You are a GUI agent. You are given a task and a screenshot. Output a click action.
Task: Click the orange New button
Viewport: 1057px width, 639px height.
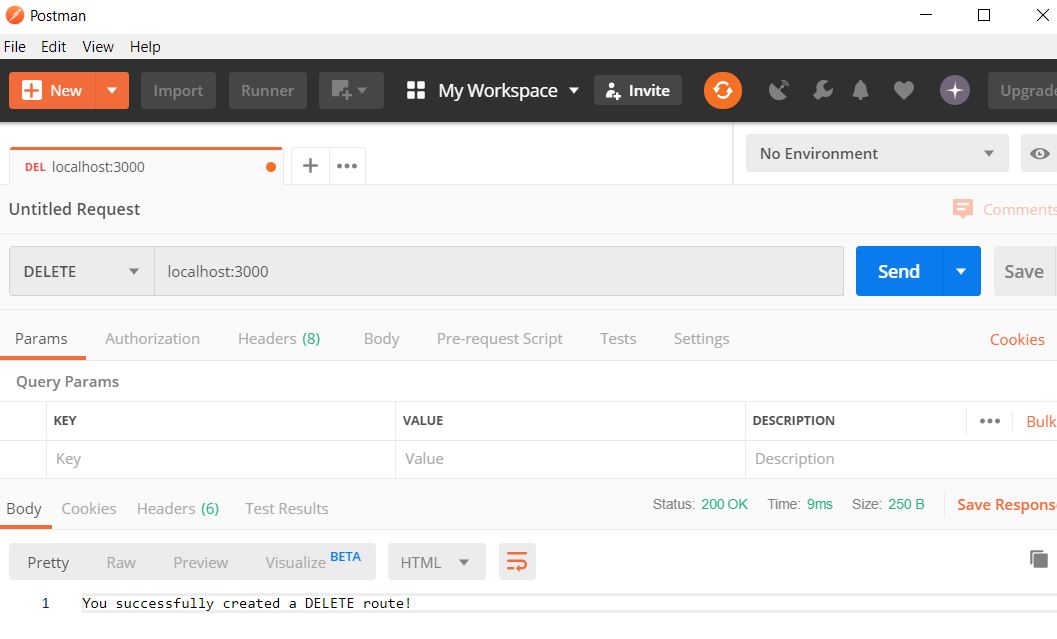point(53,90)
